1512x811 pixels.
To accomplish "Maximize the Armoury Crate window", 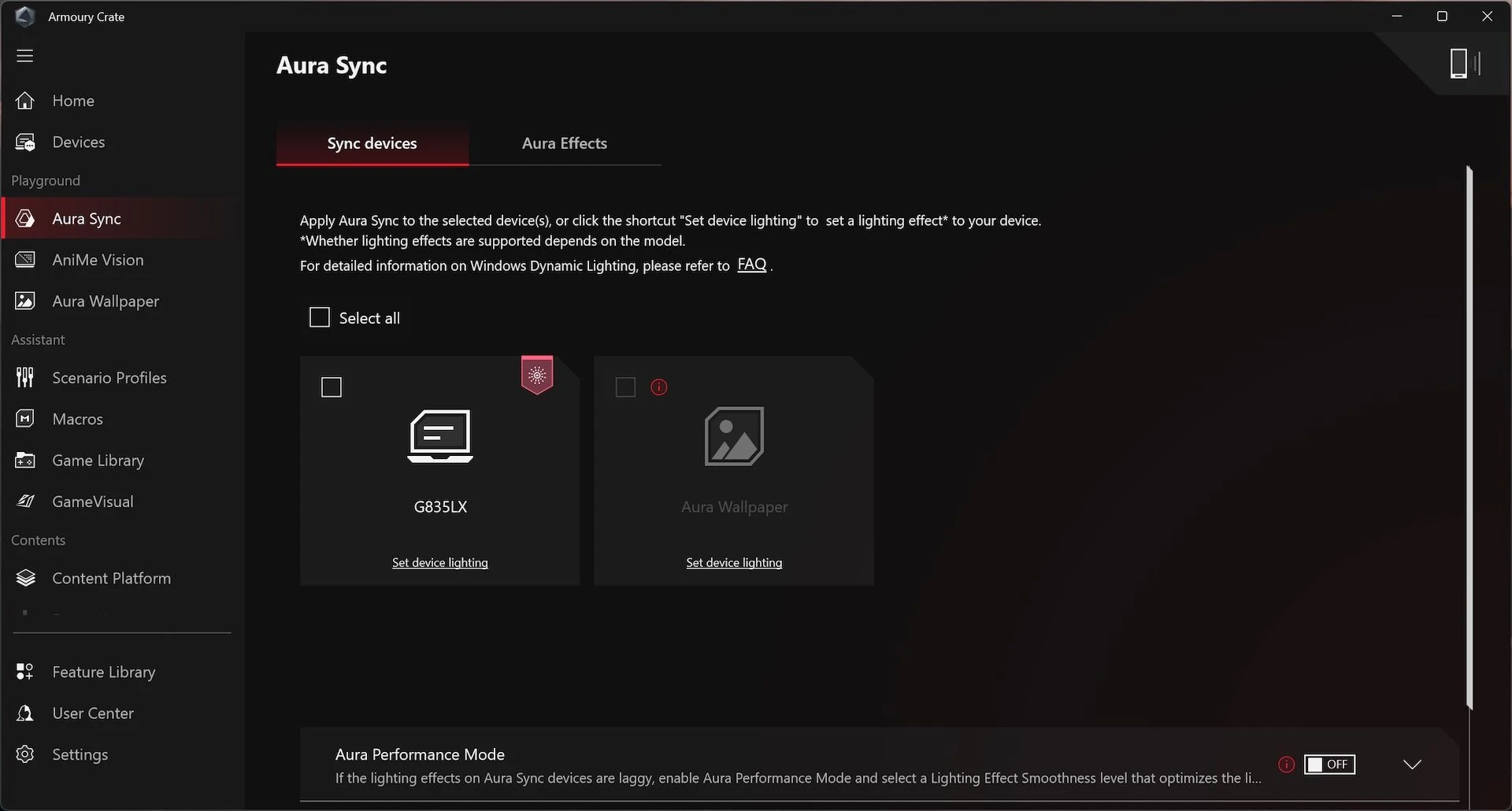I will (x=1442, y=17).
